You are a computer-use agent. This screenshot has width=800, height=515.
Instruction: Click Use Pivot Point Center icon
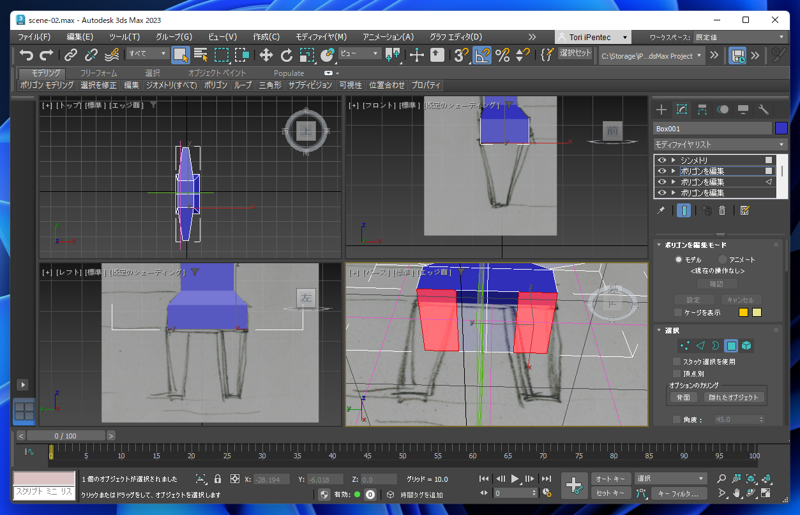point(393,55)
